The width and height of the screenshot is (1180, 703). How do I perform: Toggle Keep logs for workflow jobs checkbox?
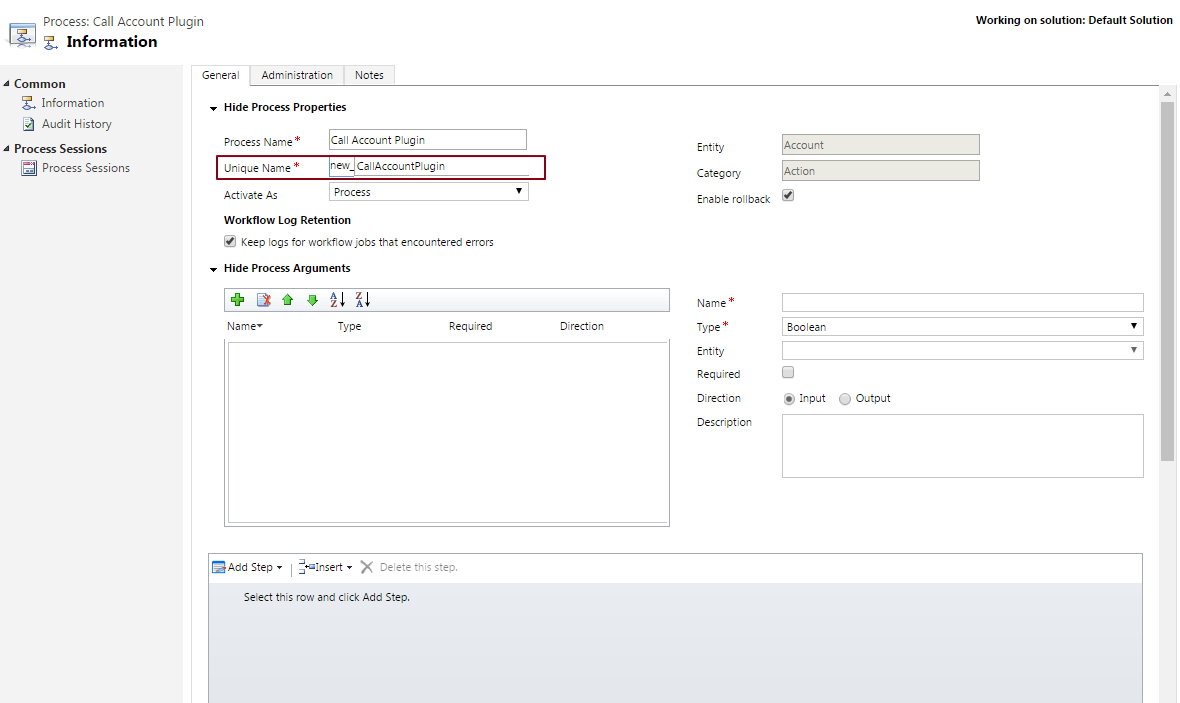(230, 241)
